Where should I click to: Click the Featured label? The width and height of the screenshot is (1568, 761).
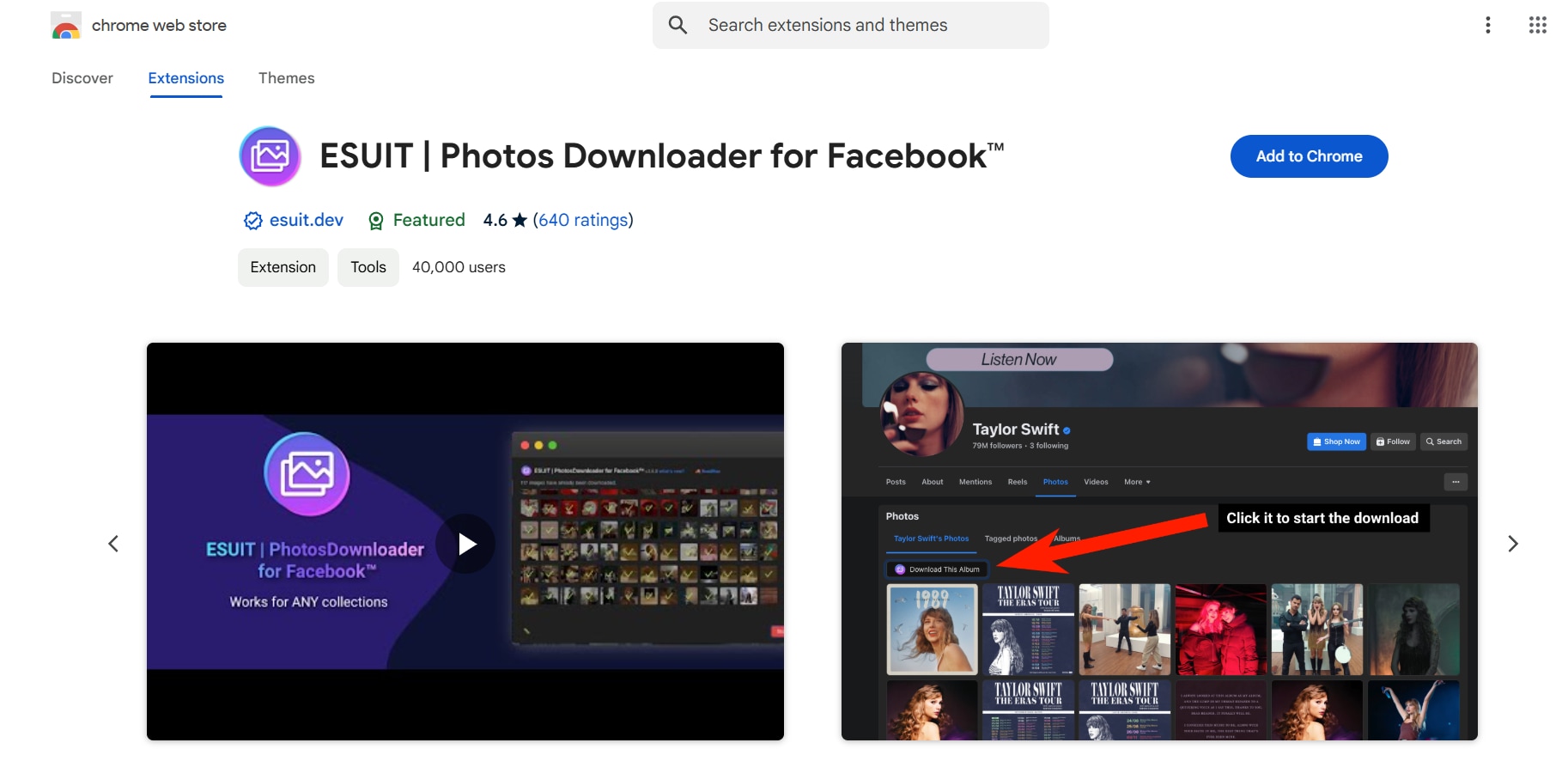pyautogui.click(x=429, y=220)
